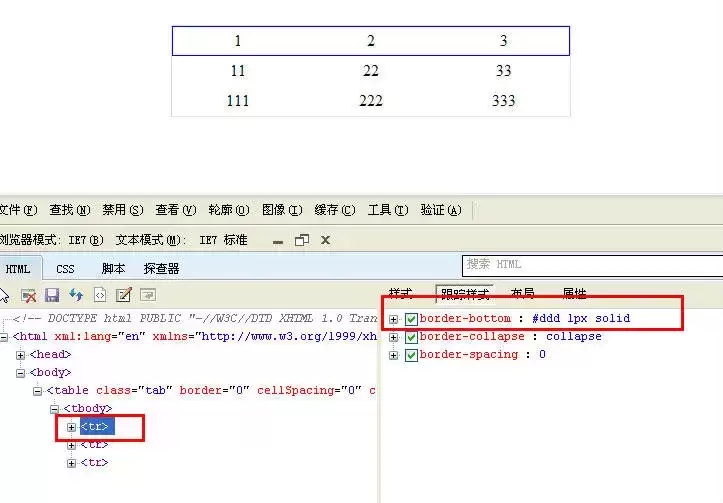The height and width of the screenshot is (503, 723).
Task: Select the 属性 attributes tab
Action: point(574,293)
